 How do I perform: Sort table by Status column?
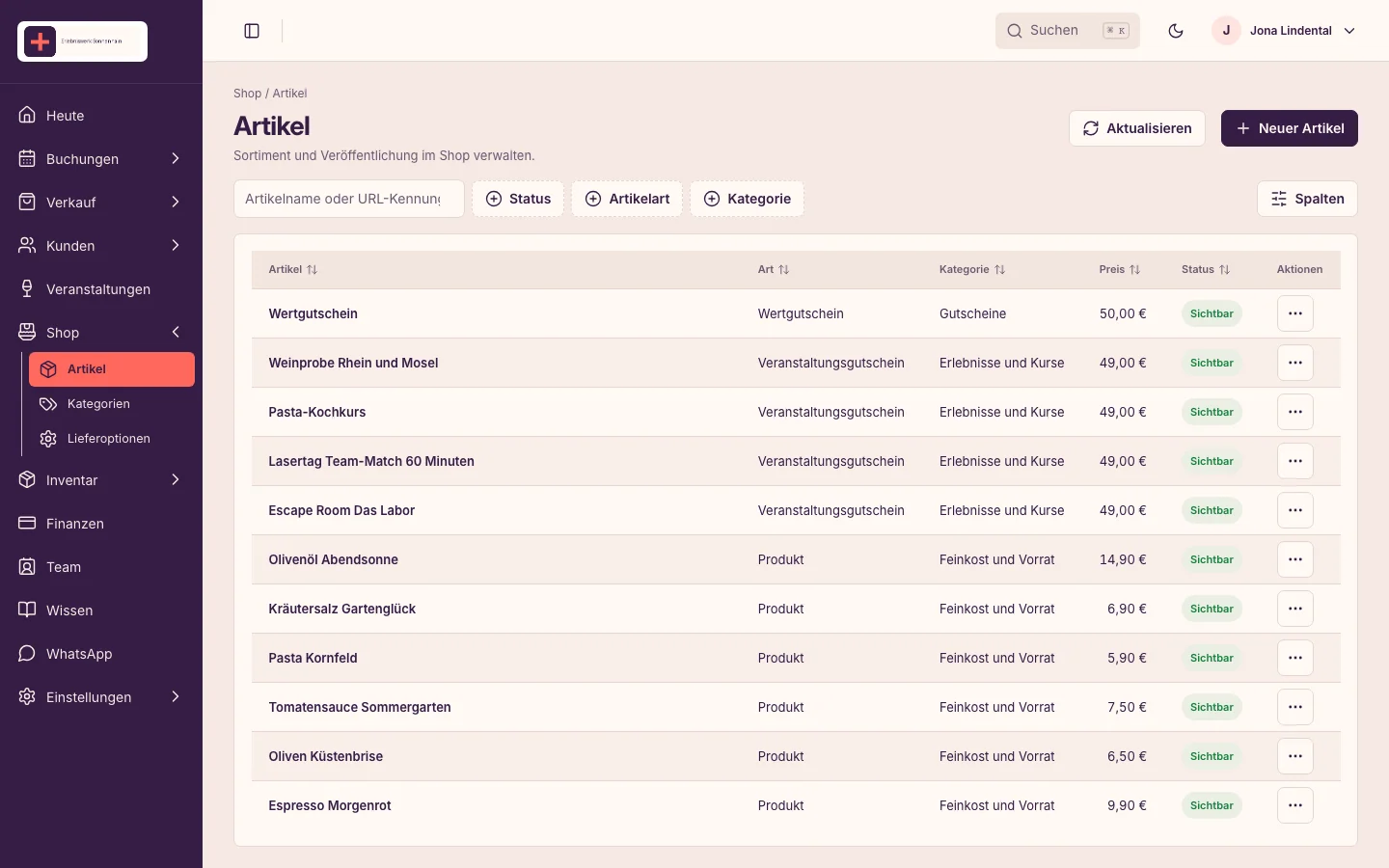[x=1206, y=270]
